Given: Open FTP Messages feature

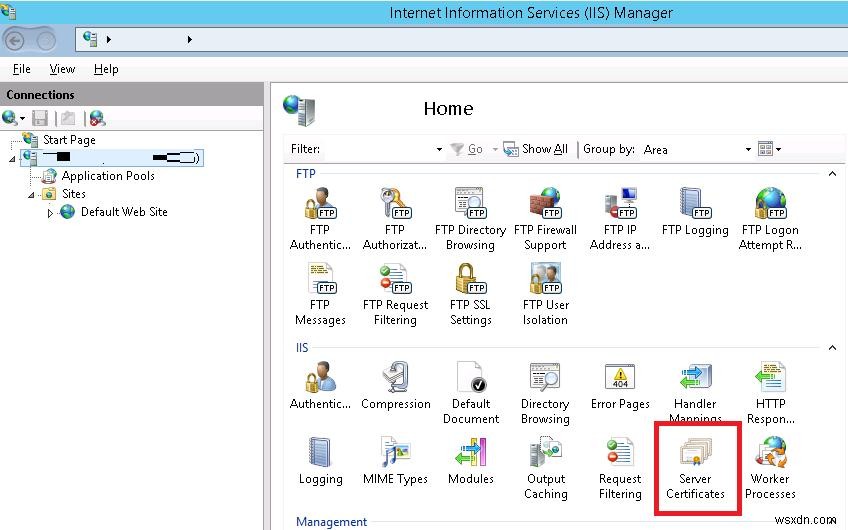Looking at the screenshot, I should [x=320, y=294].
